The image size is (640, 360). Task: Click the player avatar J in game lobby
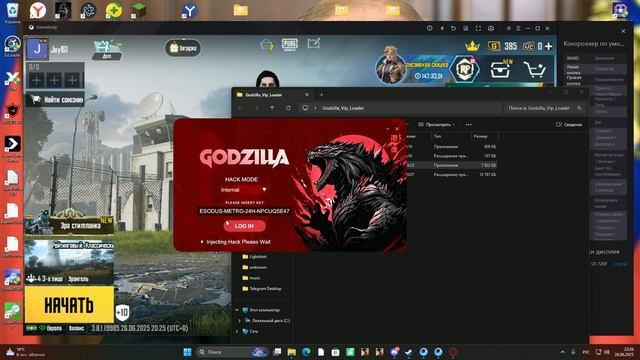tap(37, 49)
